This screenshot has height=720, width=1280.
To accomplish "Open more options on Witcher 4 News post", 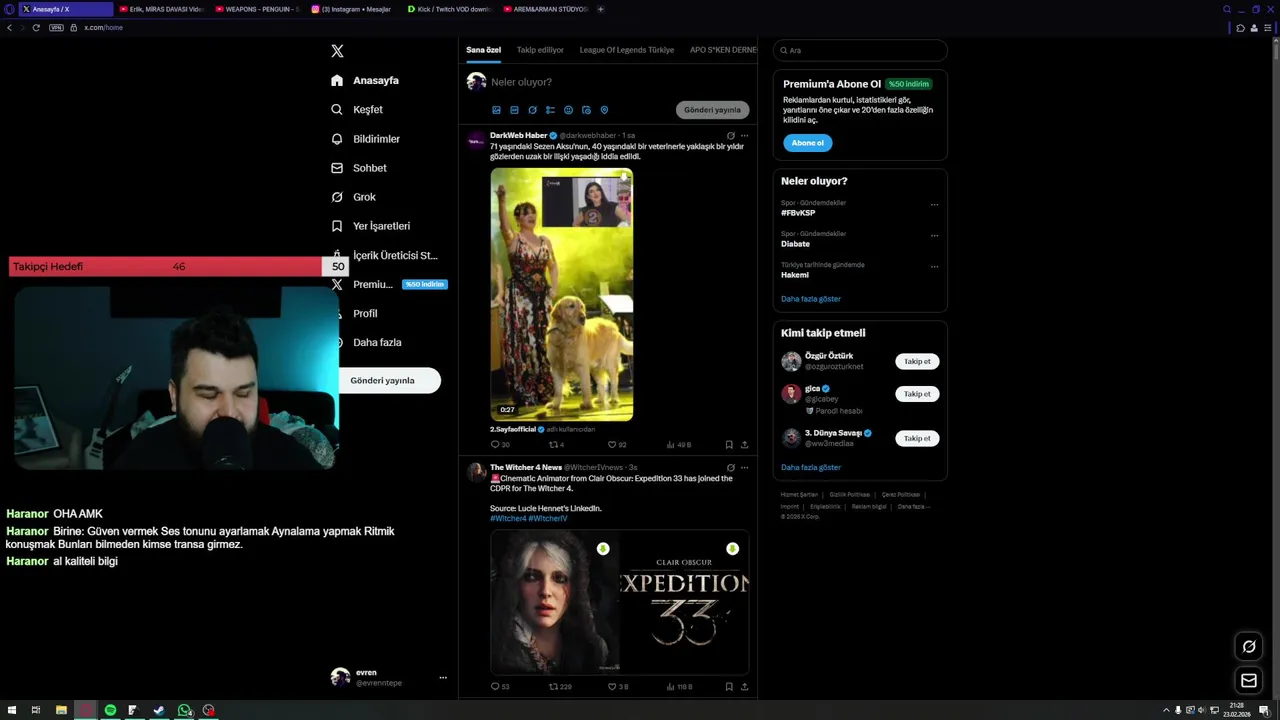I will tap(744, 467).
